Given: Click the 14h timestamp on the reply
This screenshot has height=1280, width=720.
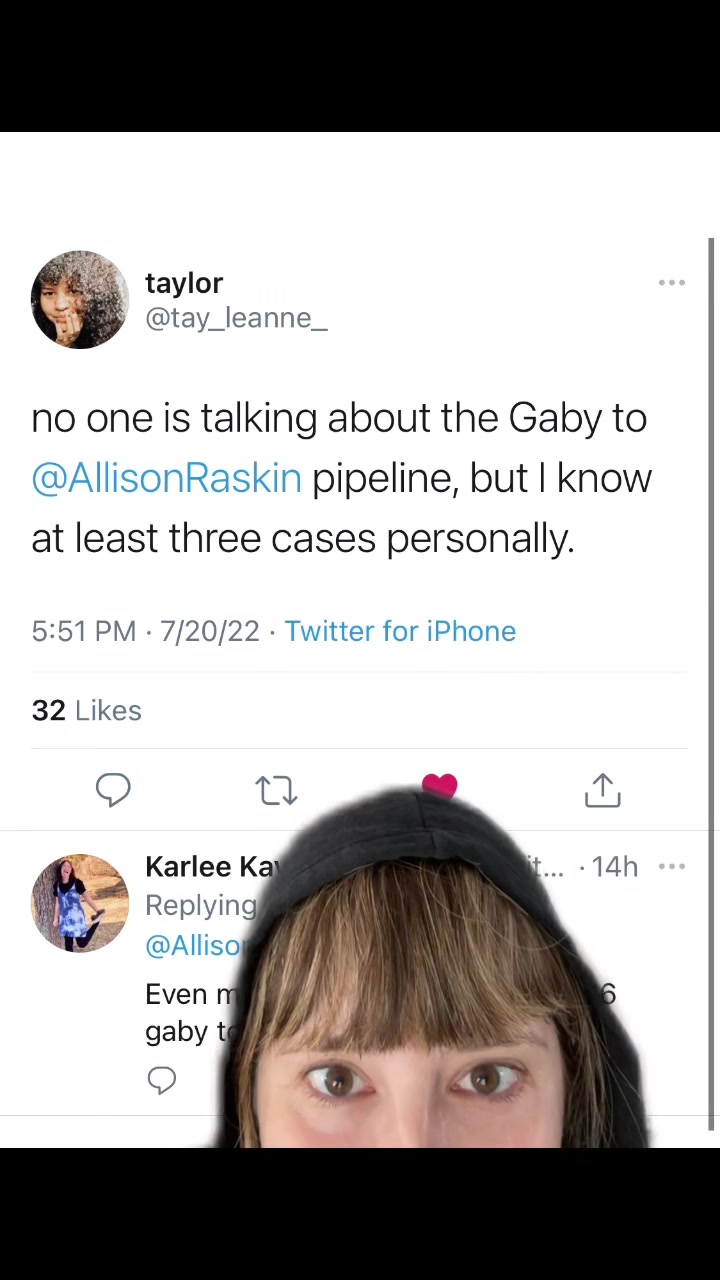Looking at the screenshot, I should coord(614,866).
